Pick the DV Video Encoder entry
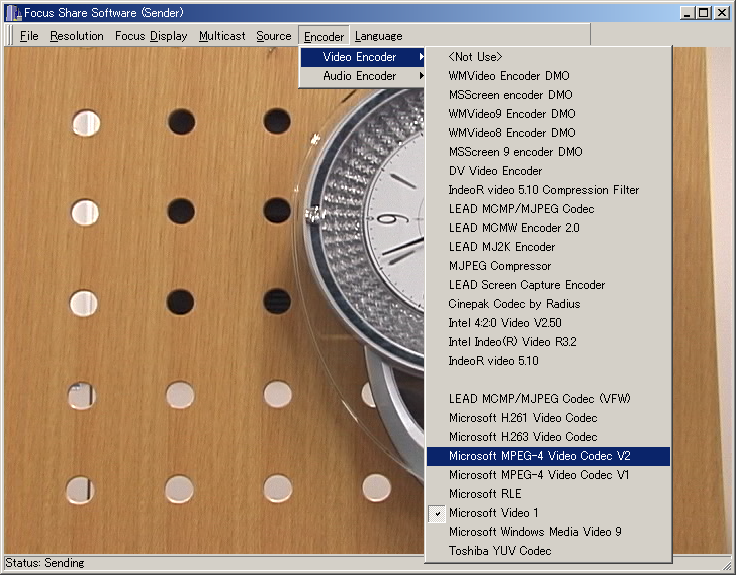736x575 pixels. pyautogui.click(x=496, y=171)
